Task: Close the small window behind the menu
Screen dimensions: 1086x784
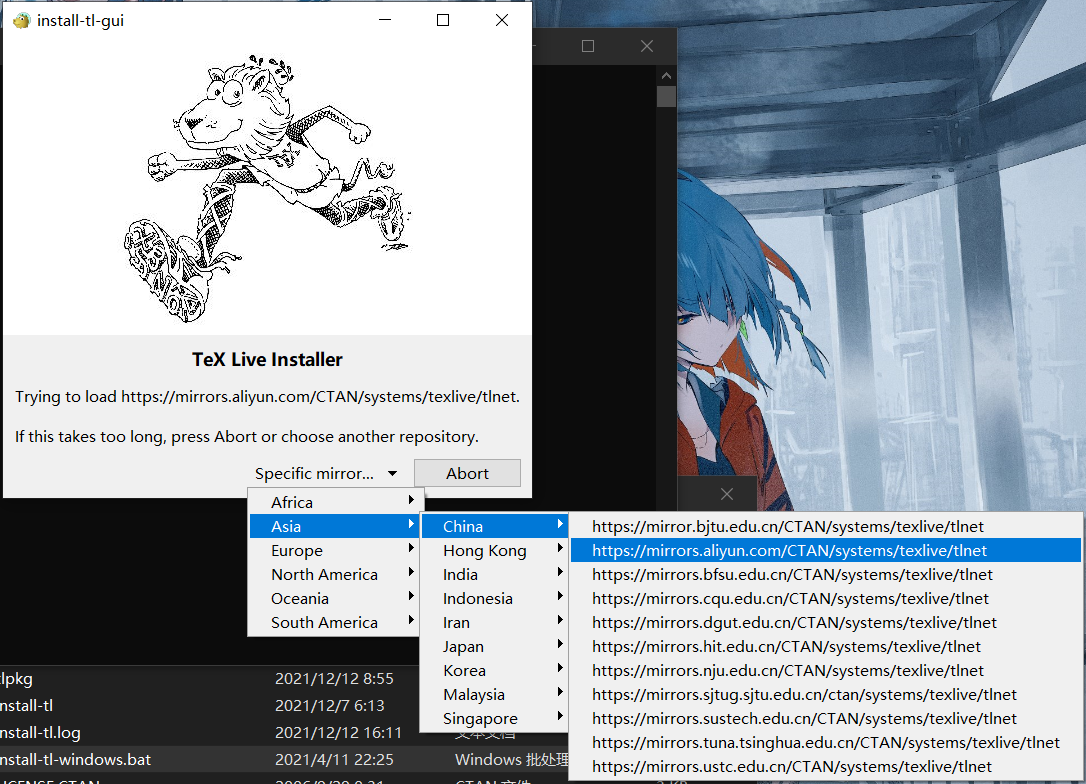Action: click(x=727, y=494)
